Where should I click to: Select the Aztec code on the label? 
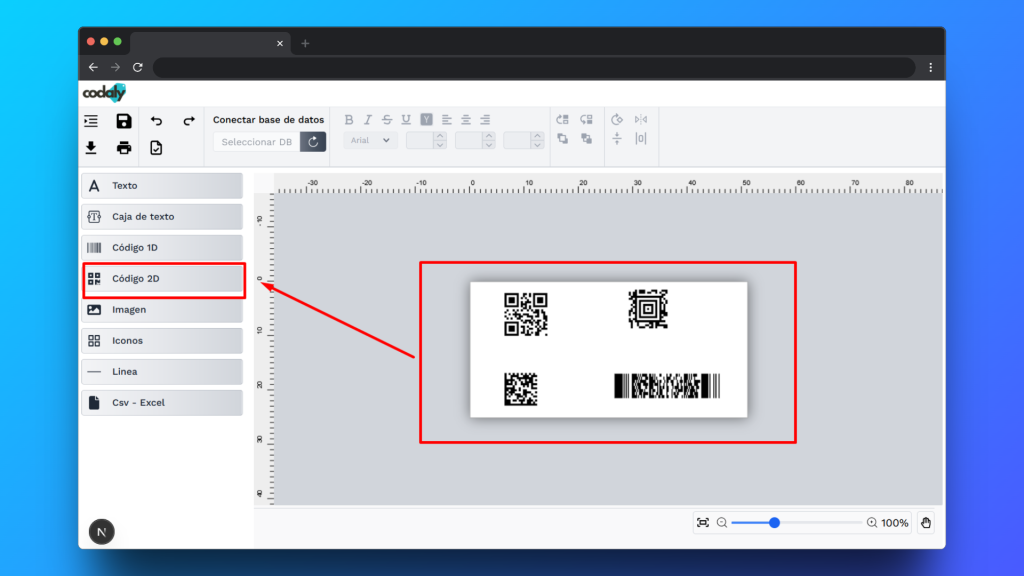click(x=648, y=309)
